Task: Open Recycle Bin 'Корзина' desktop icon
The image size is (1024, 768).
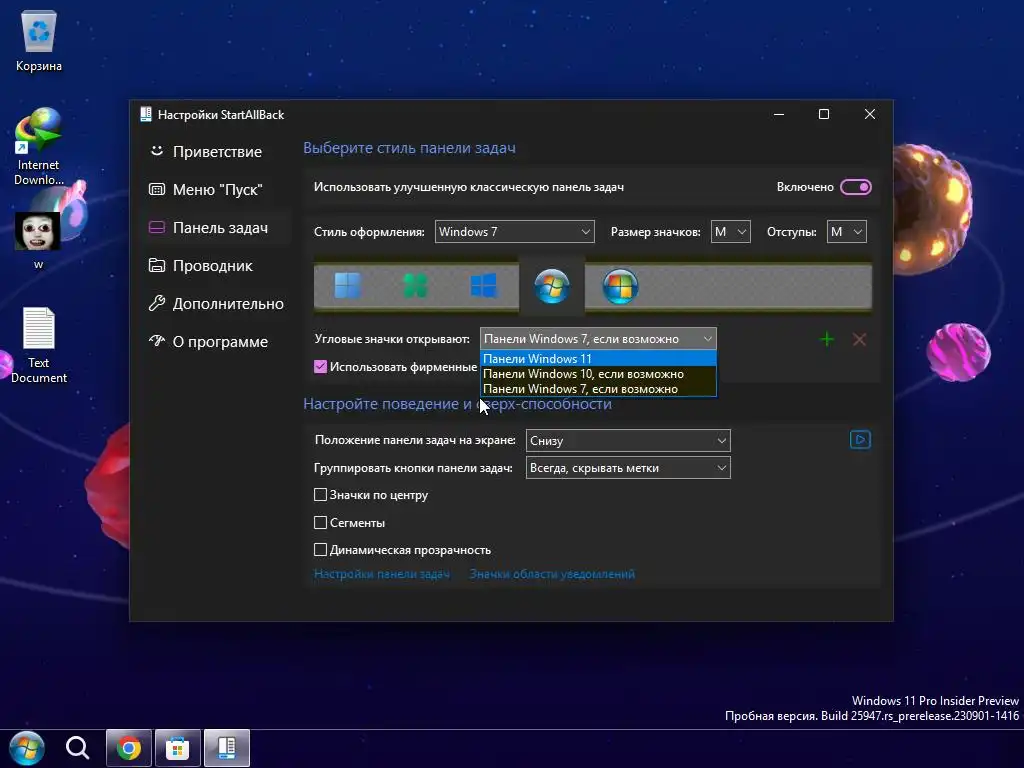Action: point(39,42)
